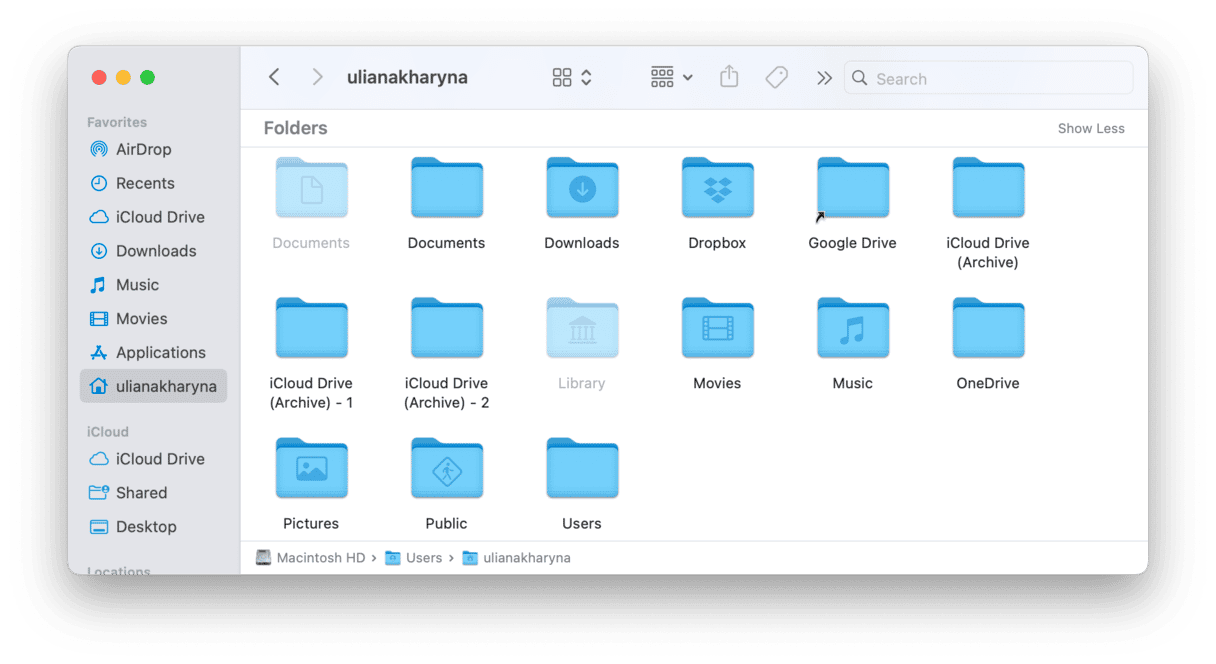Open the Group By dropdown menu
Viewport: 1216px width, 664px height.
(x=671, y=77)
